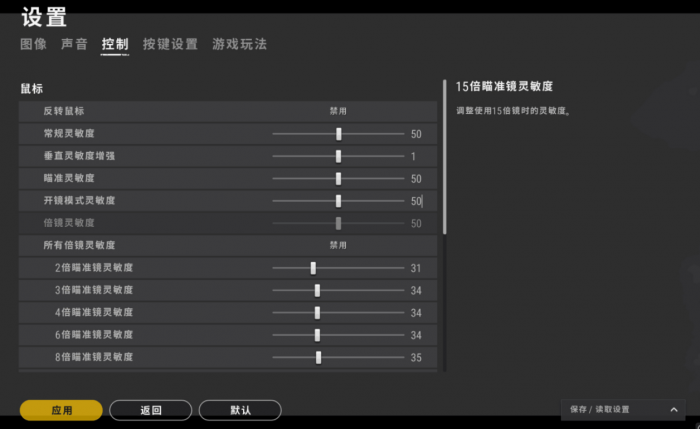Click the yellow 应用 button
Viewport: 700px width, 429px height.
(61, 410)
